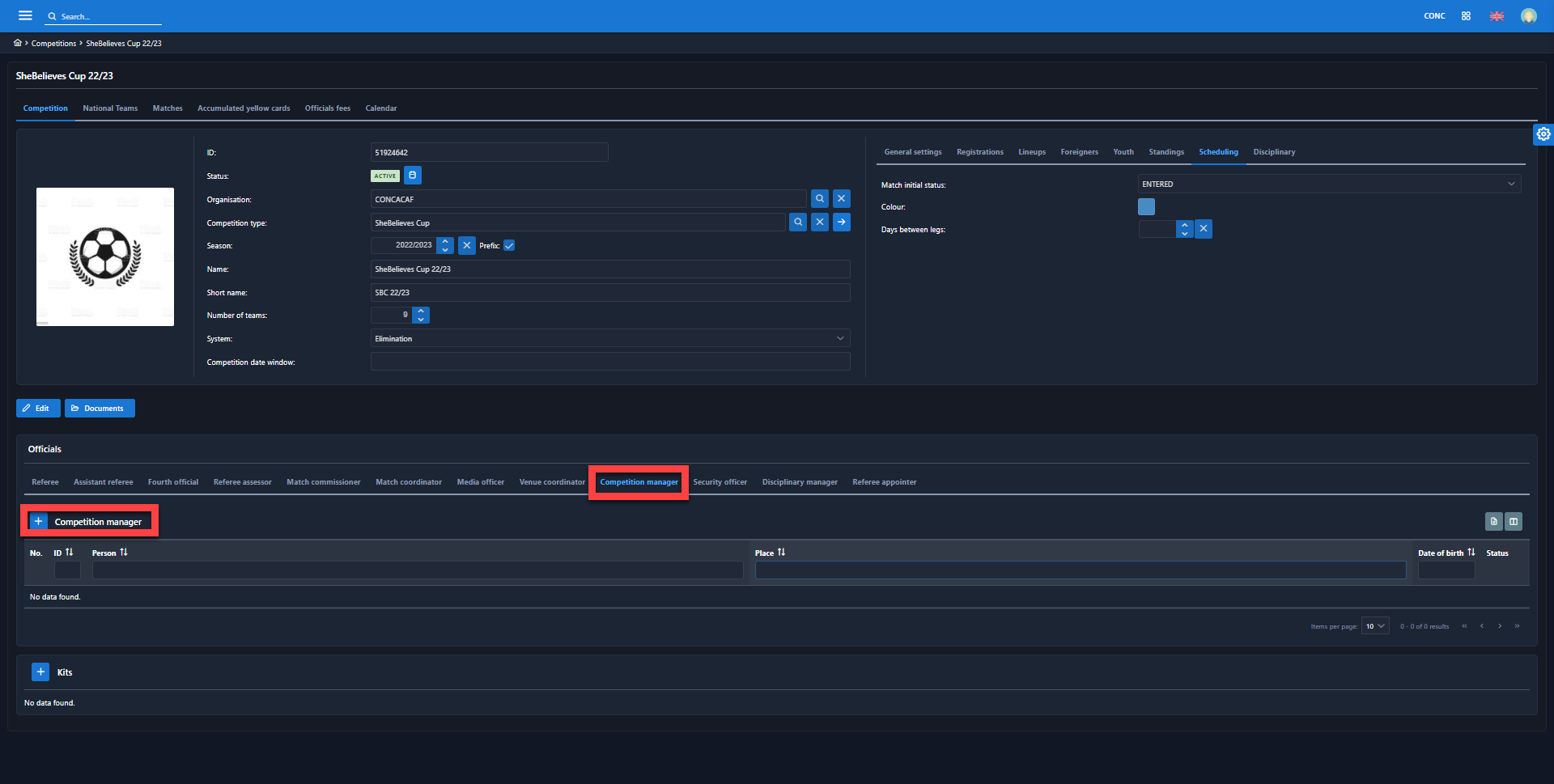The height and width of the screenshot is (784, 1554).
Task: Open Match initial status dropdown
Action: point(1510,184)
